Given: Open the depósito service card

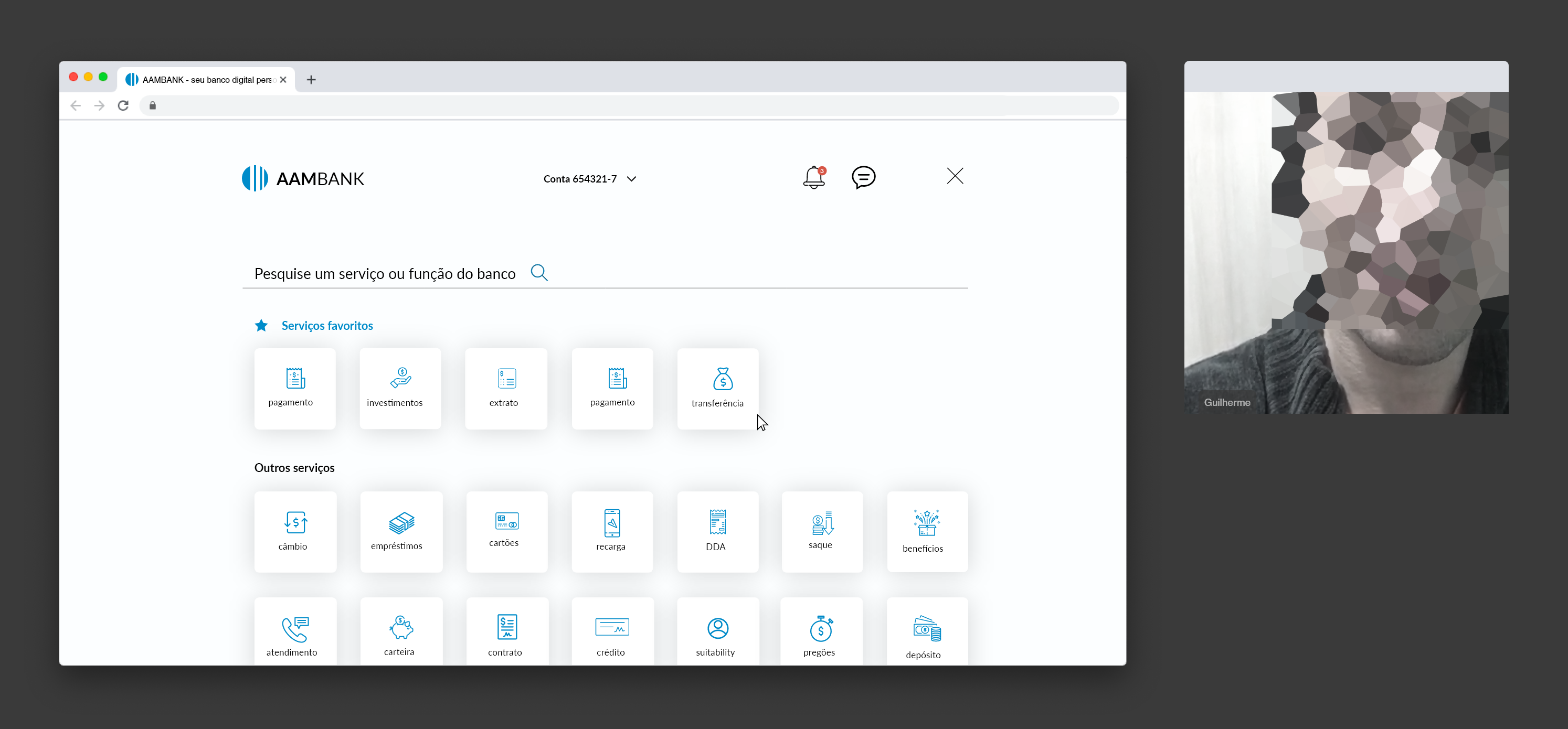Looking at the screenshot, I should click(x=928, y=631).
